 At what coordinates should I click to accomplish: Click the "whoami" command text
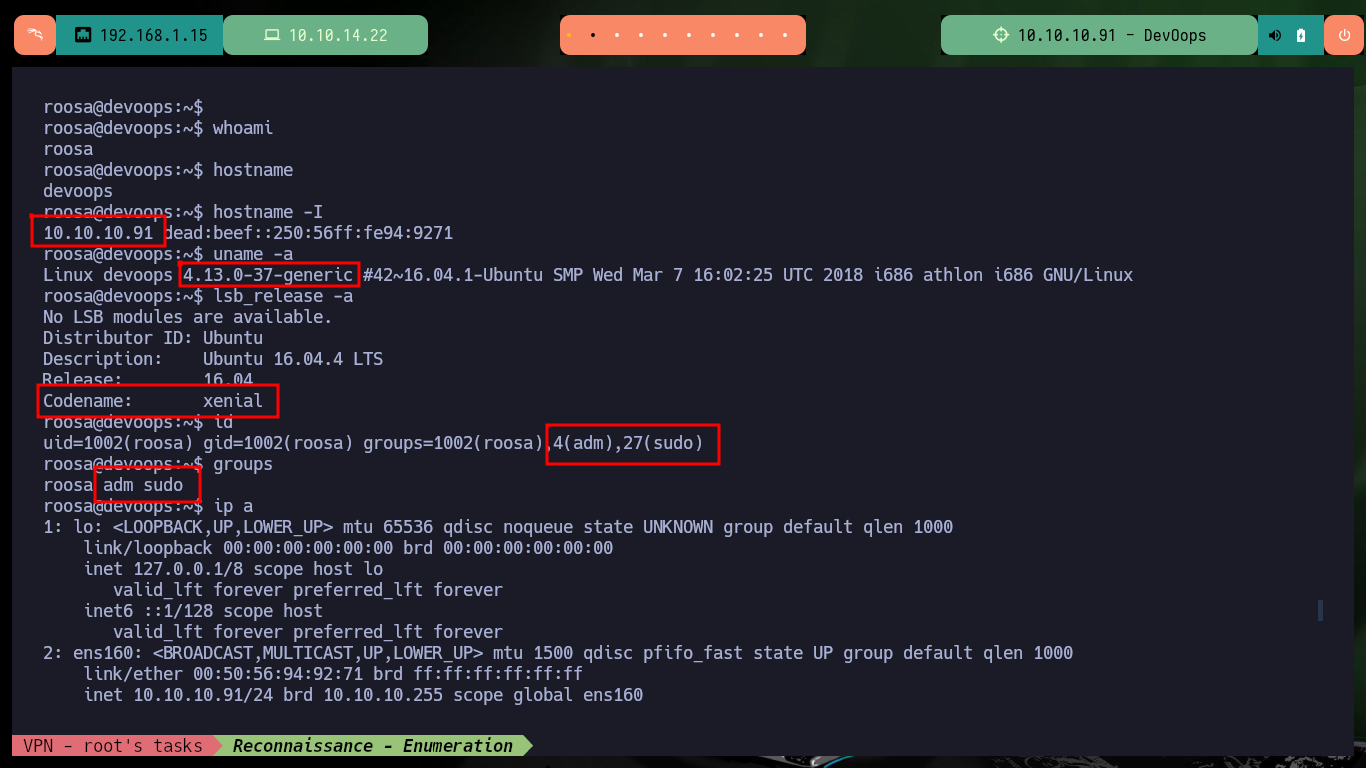[x=243, y=128]
